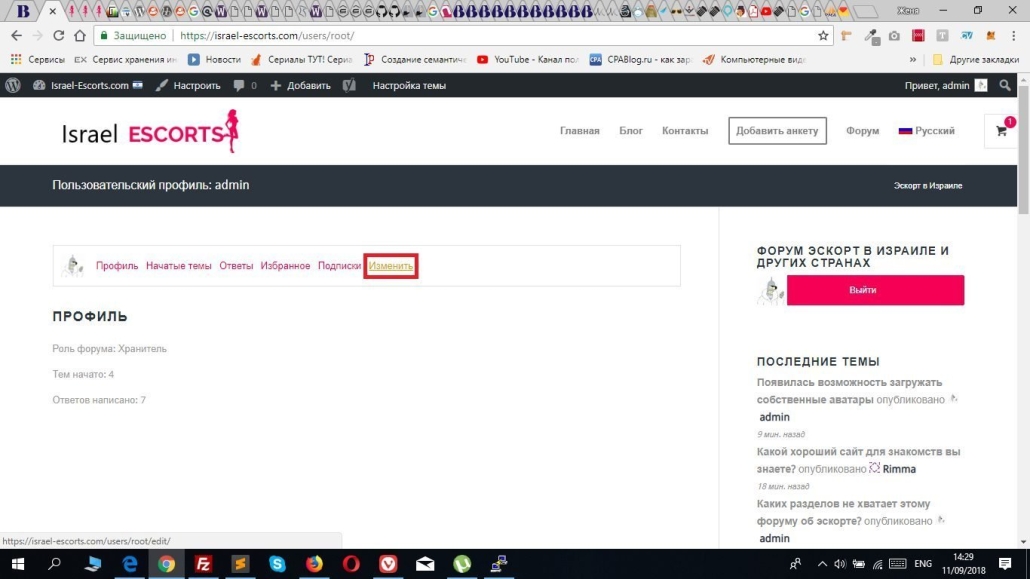Open the YouTube bookmark
The height and width of the screenshot is (579, 1030).
[x=527, y=60]
